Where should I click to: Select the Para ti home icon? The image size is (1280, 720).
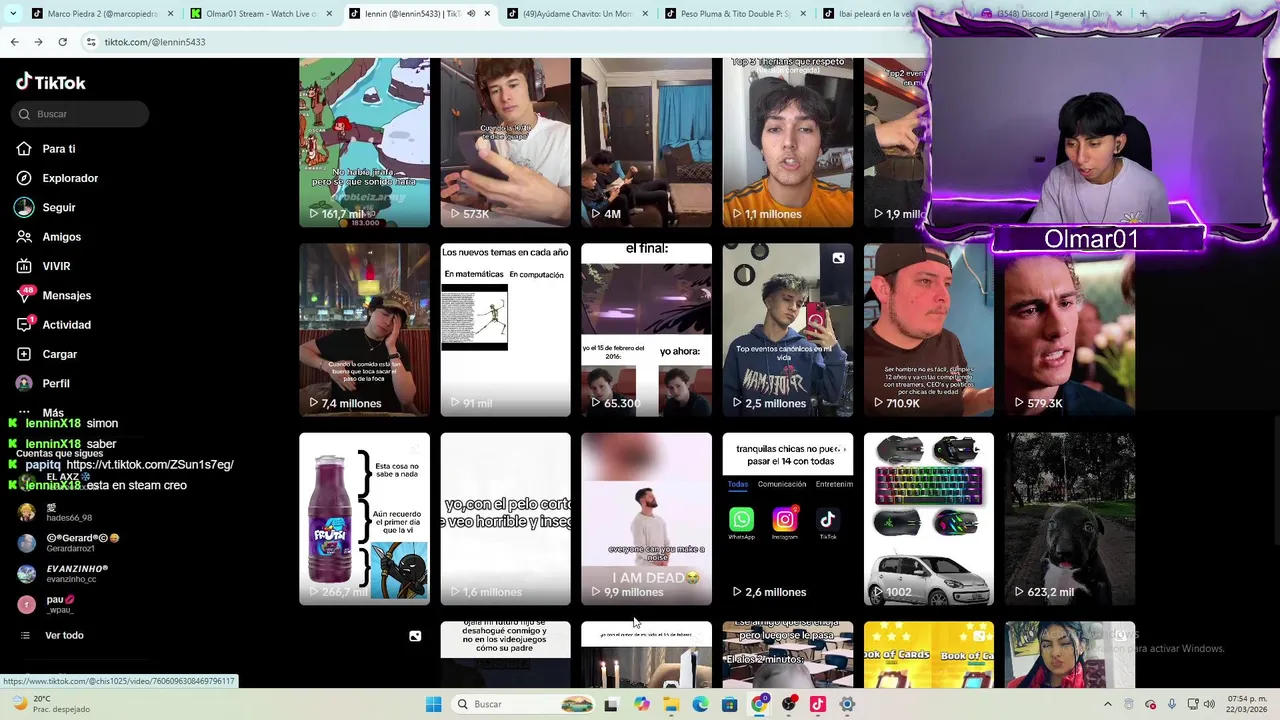(24, 149)
